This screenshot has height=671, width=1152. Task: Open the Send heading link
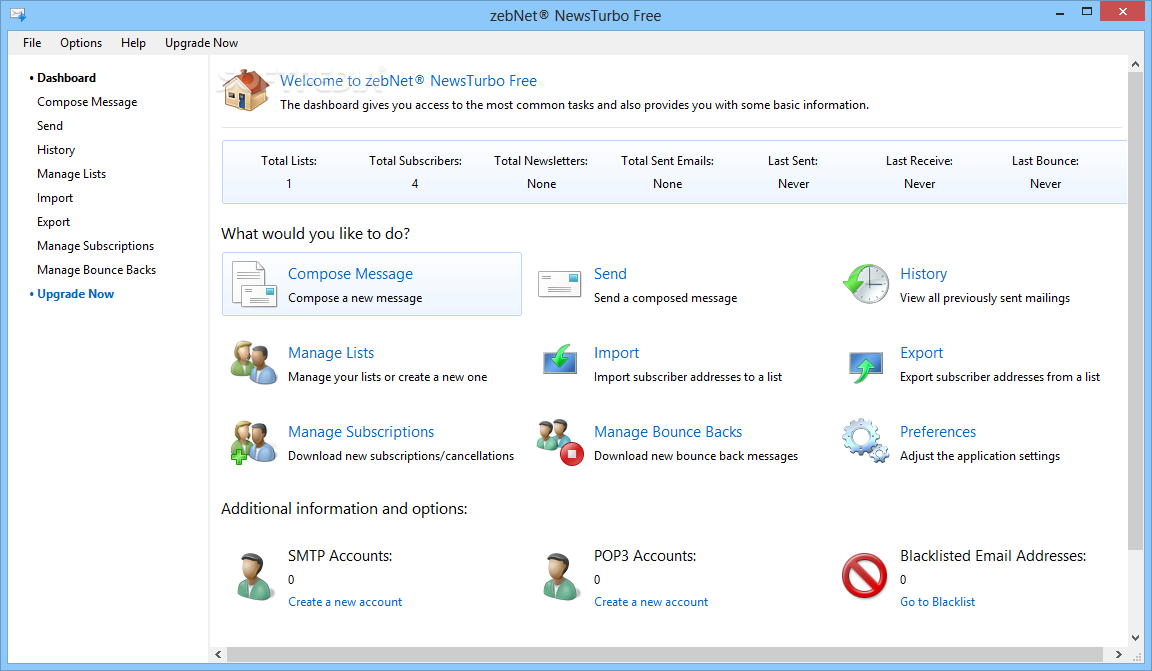pos(611,273)
